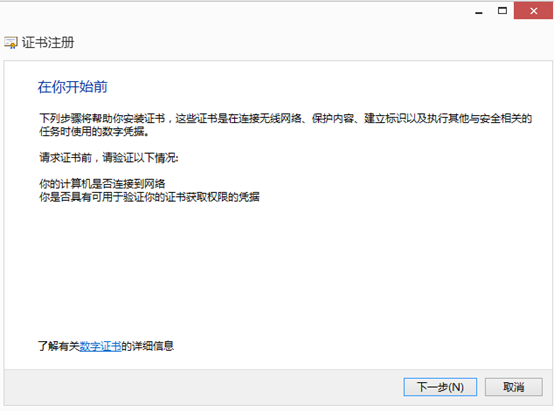Go forward with 下一步(N) button
The height and width of the screenshot is (411, 554).
click(x=440, y=387)
